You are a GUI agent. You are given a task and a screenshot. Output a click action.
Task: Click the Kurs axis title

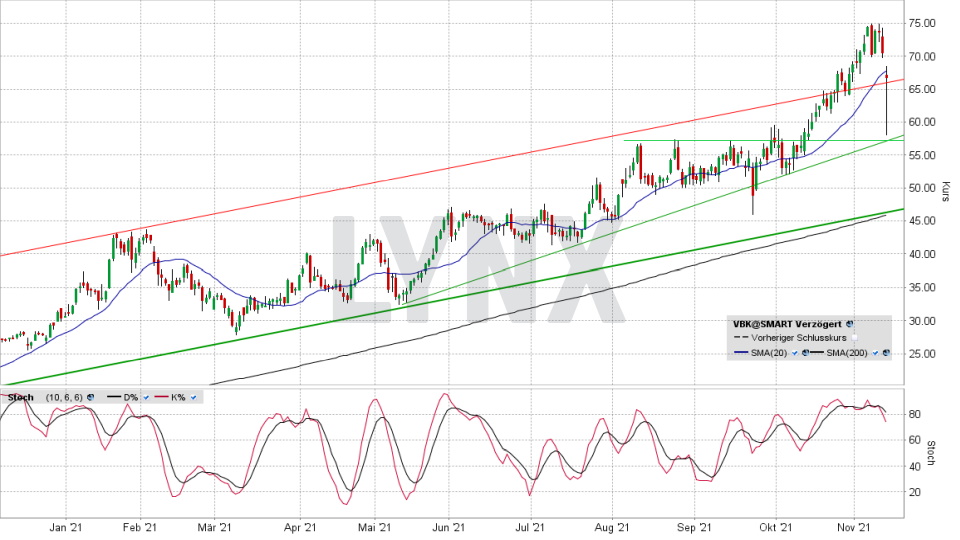946,191
